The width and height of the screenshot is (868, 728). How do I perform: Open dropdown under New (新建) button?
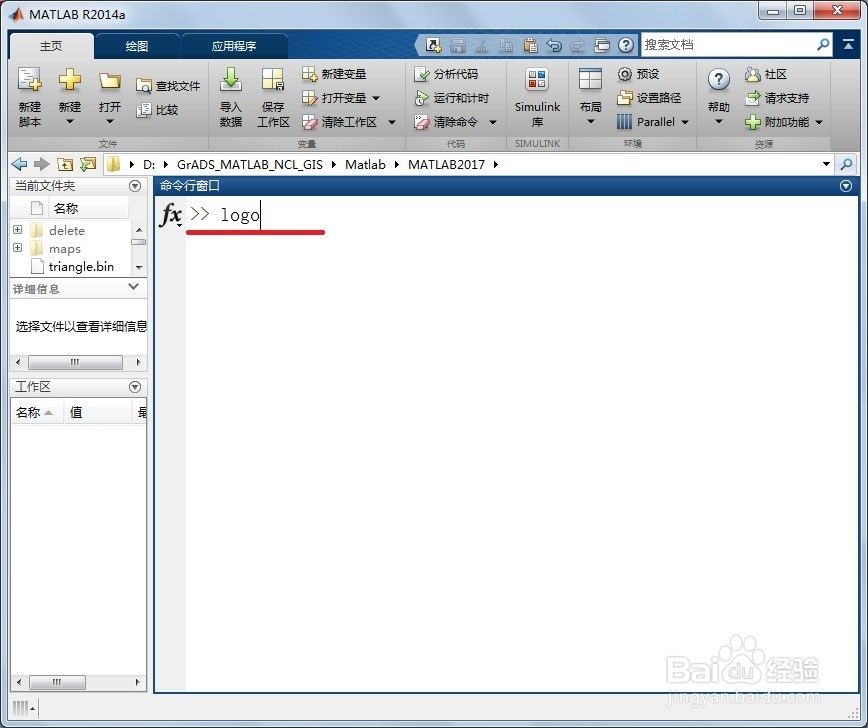click(x=70, y=121)
